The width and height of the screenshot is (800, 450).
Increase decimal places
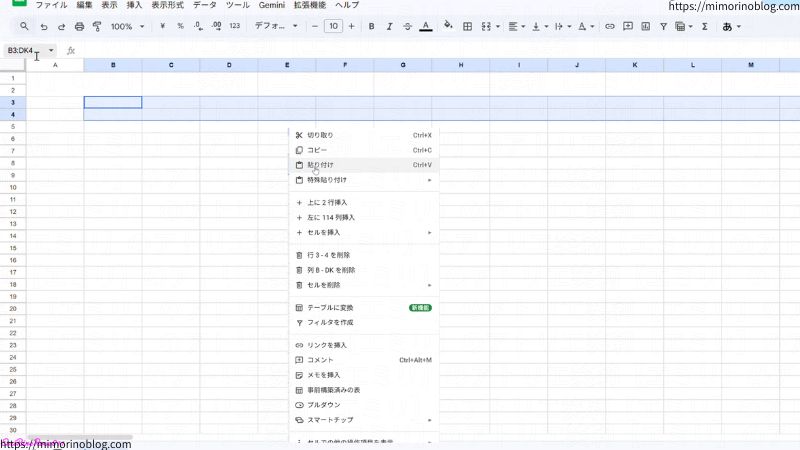(216, 26)
